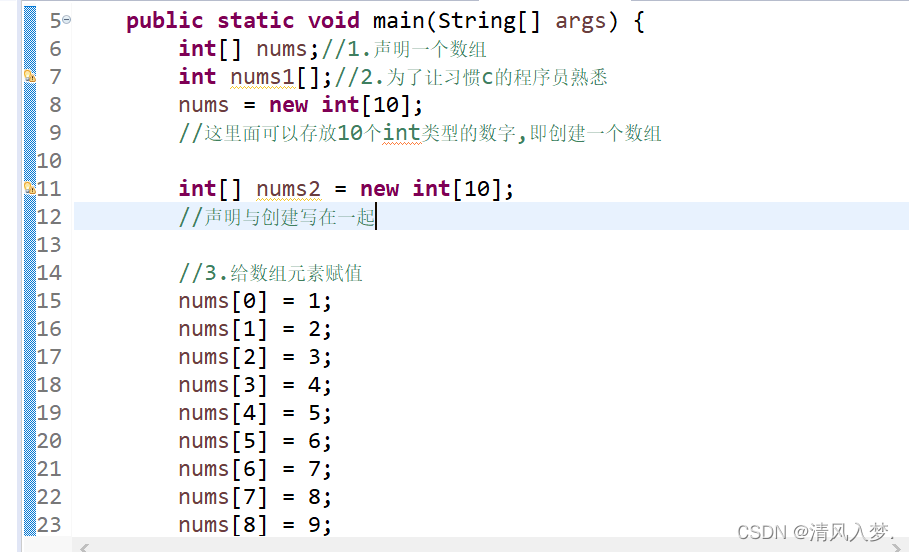This screenshot has height=552, width=909.
Task: Click the underlined variable 'nums2'
Action: pos(288,189)
